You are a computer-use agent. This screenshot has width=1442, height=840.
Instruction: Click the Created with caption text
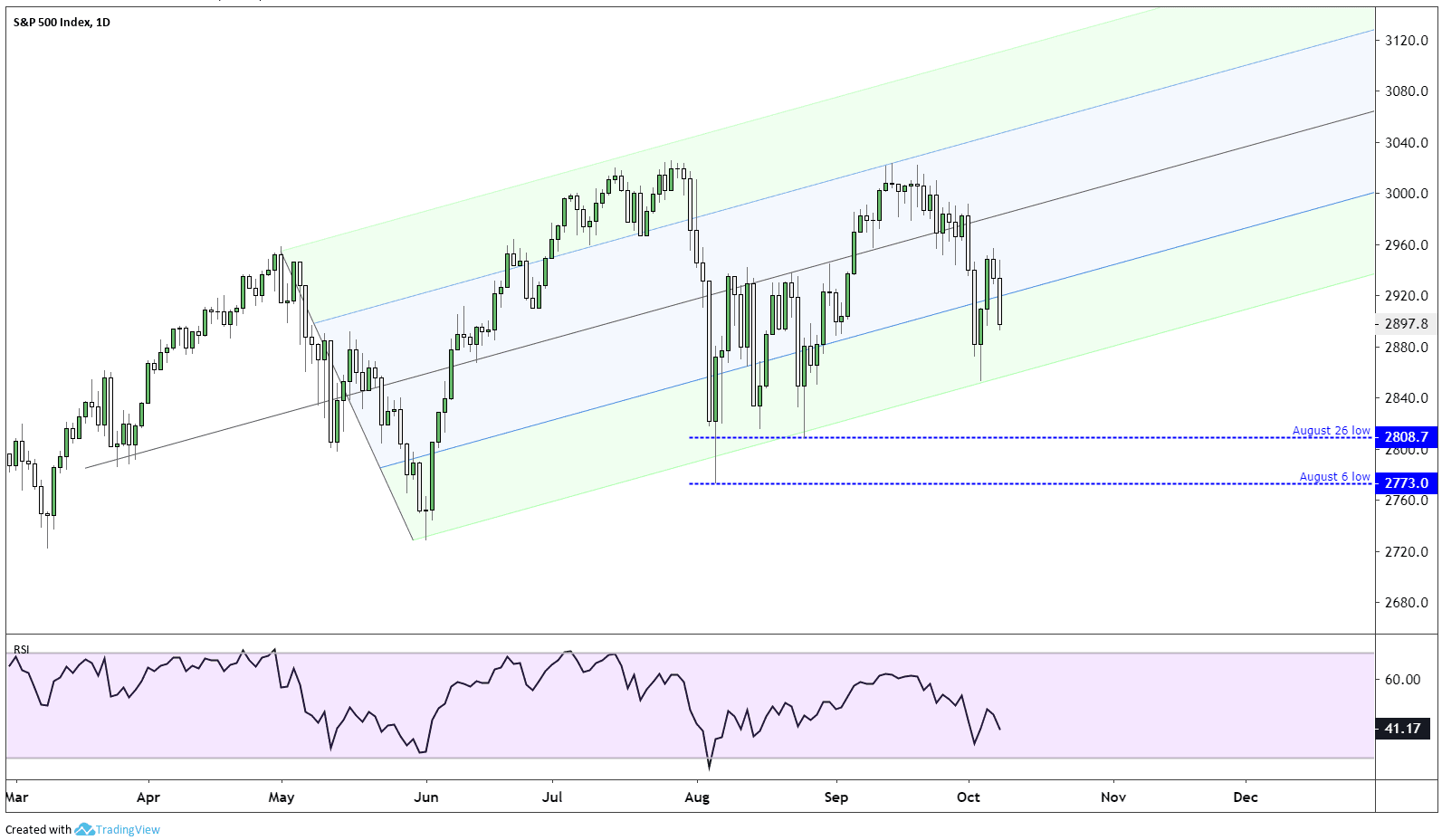pyautogui.click(x=38, y=829)
